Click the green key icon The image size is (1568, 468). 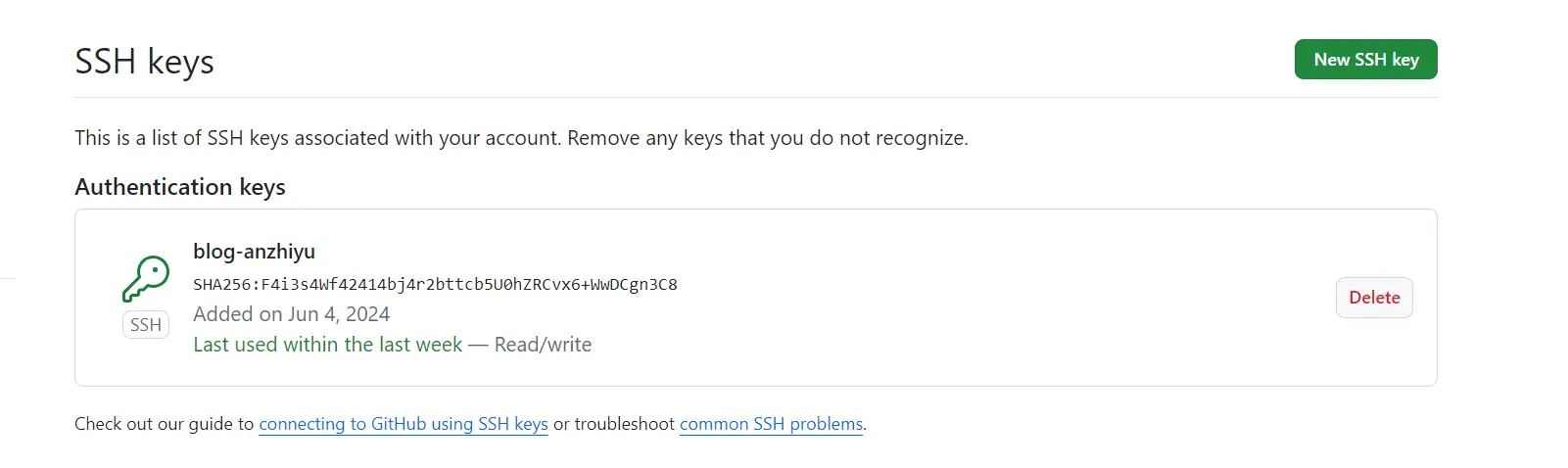point(146,279)
